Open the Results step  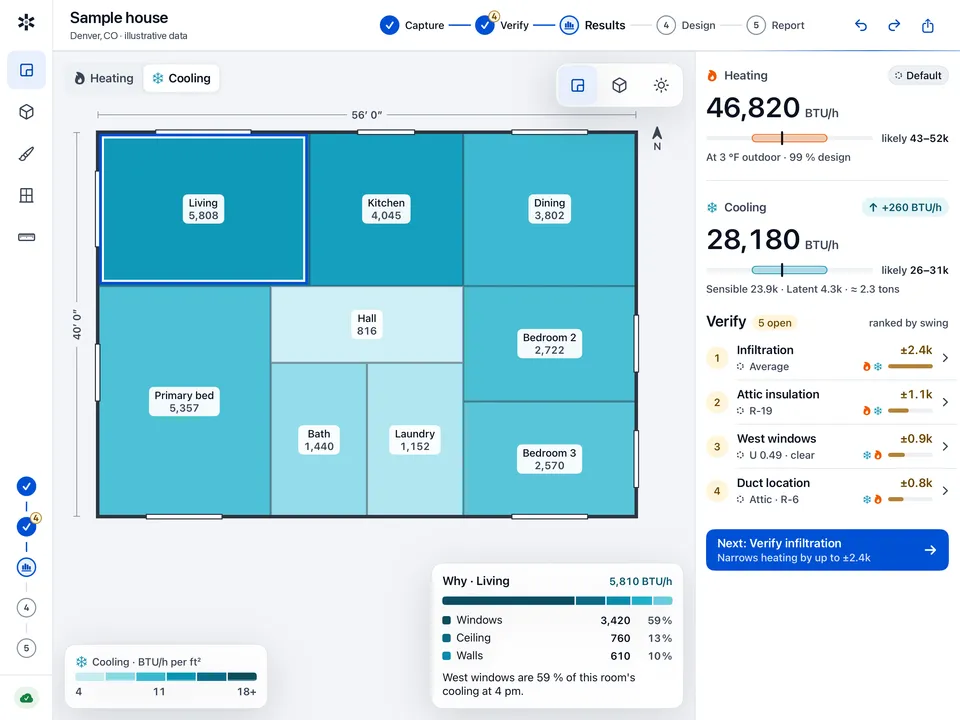(x=593, y=25)
